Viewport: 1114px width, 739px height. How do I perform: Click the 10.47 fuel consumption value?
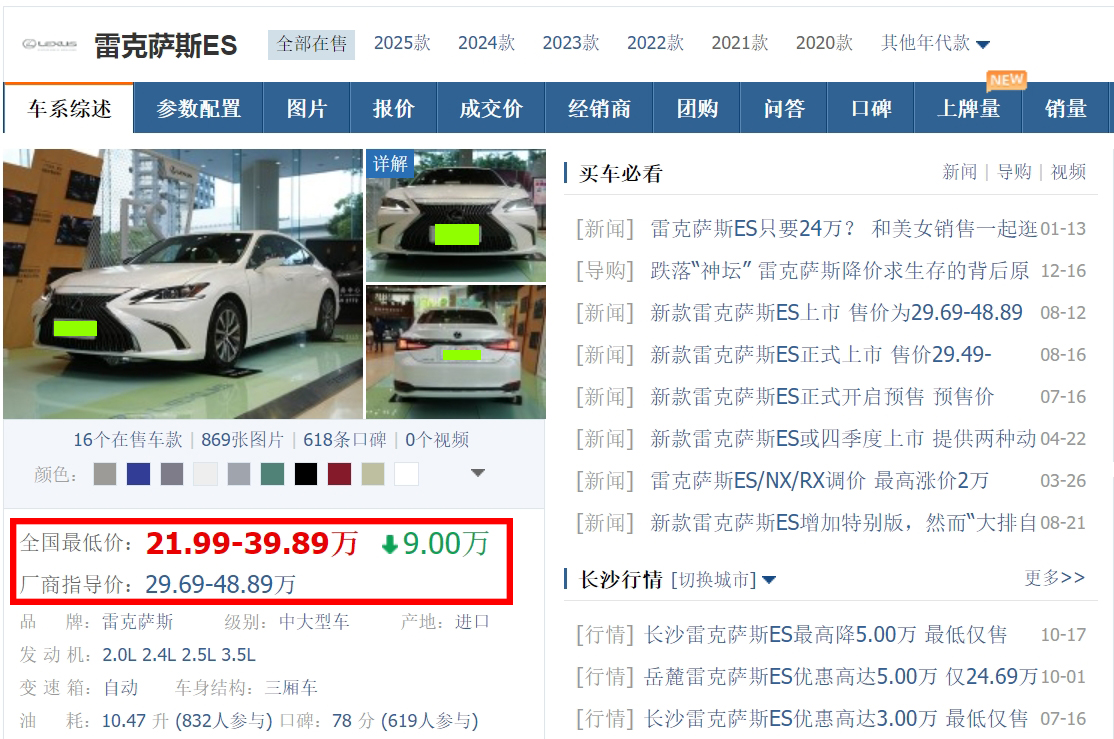click(x=124, y=721)
